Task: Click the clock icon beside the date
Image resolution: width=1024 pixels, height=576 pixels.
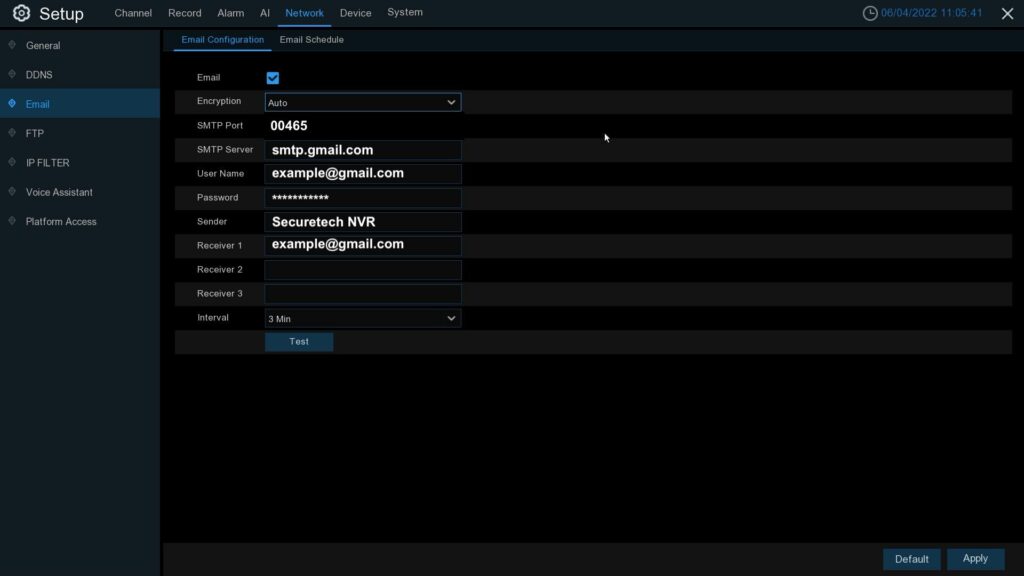Action: (x=870, y=14)
